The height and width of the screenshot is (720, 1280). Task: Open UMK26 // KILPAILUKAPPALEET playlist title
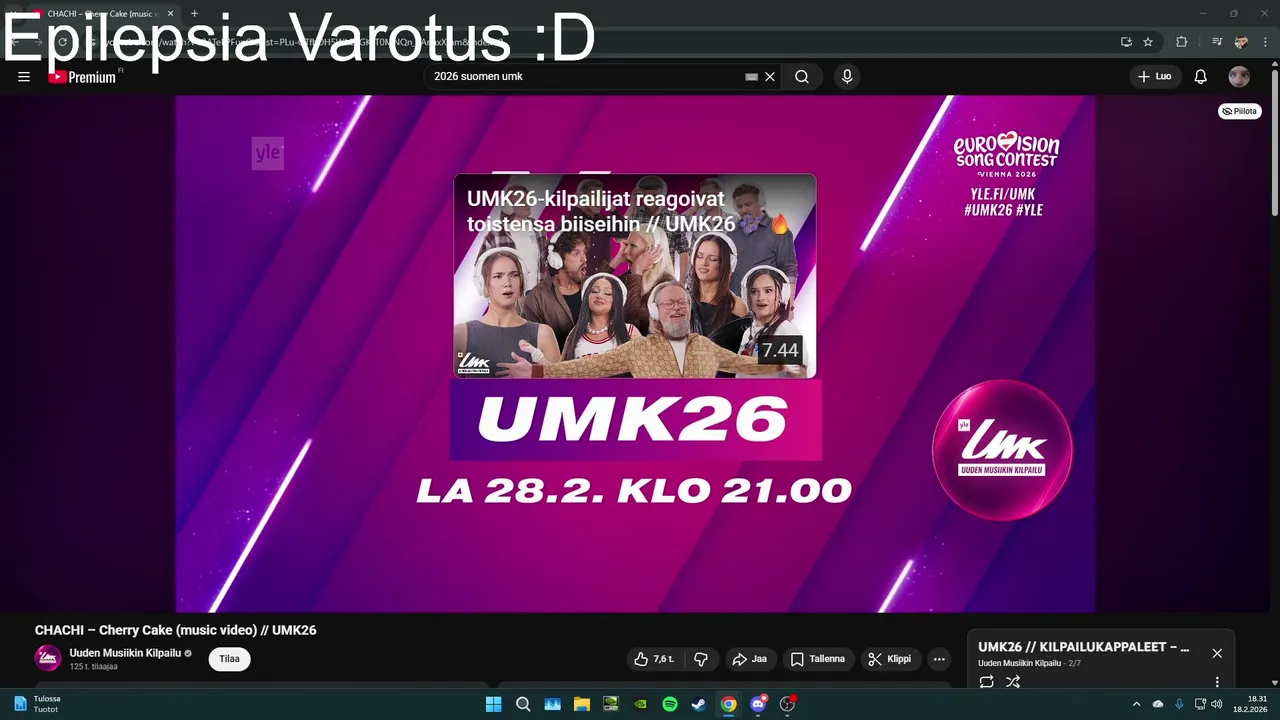click(1084, 647)
